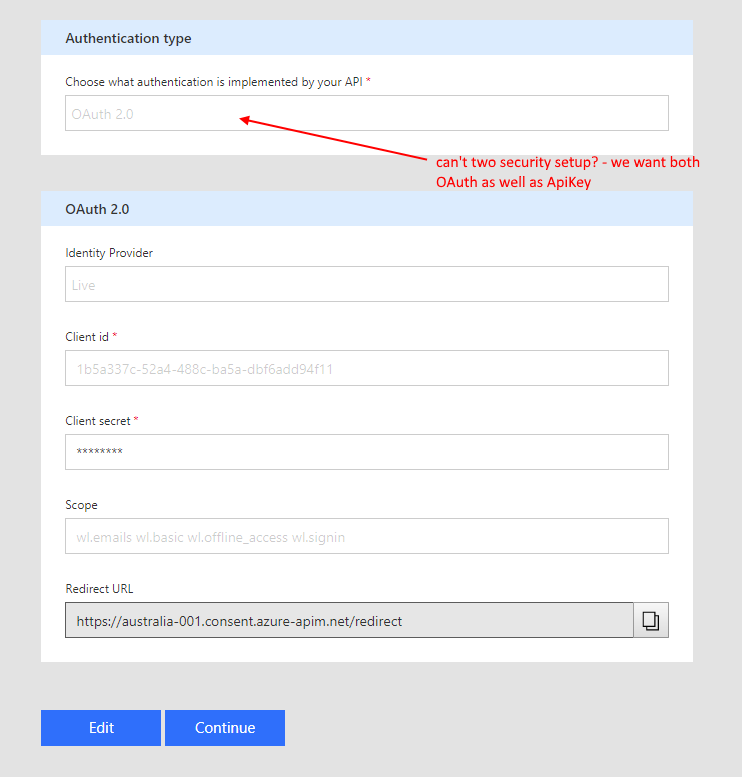Select the Identity Provider field showing Live

tap(366, 284)
